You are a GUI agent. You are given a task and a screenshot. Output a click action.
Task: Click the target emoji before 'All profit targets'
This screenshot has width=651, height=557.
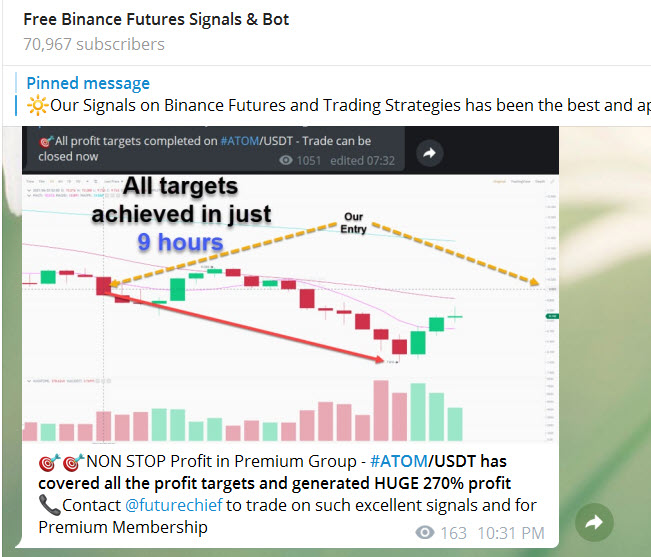44,141
